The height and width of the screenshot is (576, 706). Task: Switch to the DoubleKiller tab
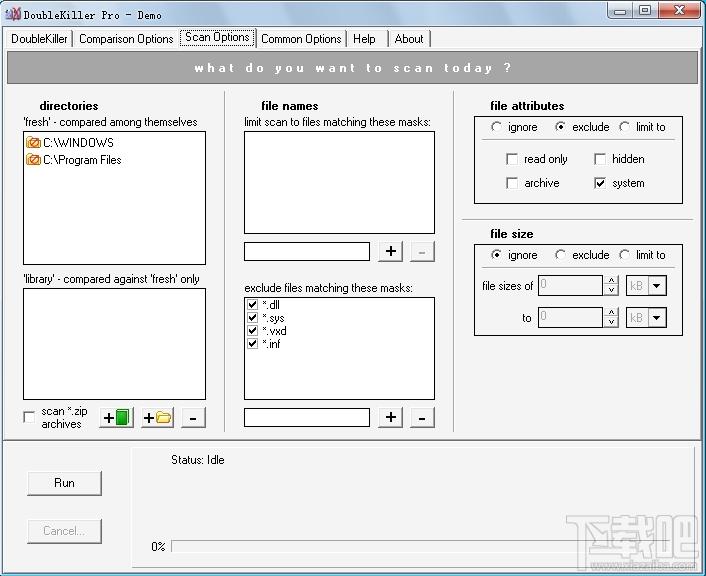39,39
